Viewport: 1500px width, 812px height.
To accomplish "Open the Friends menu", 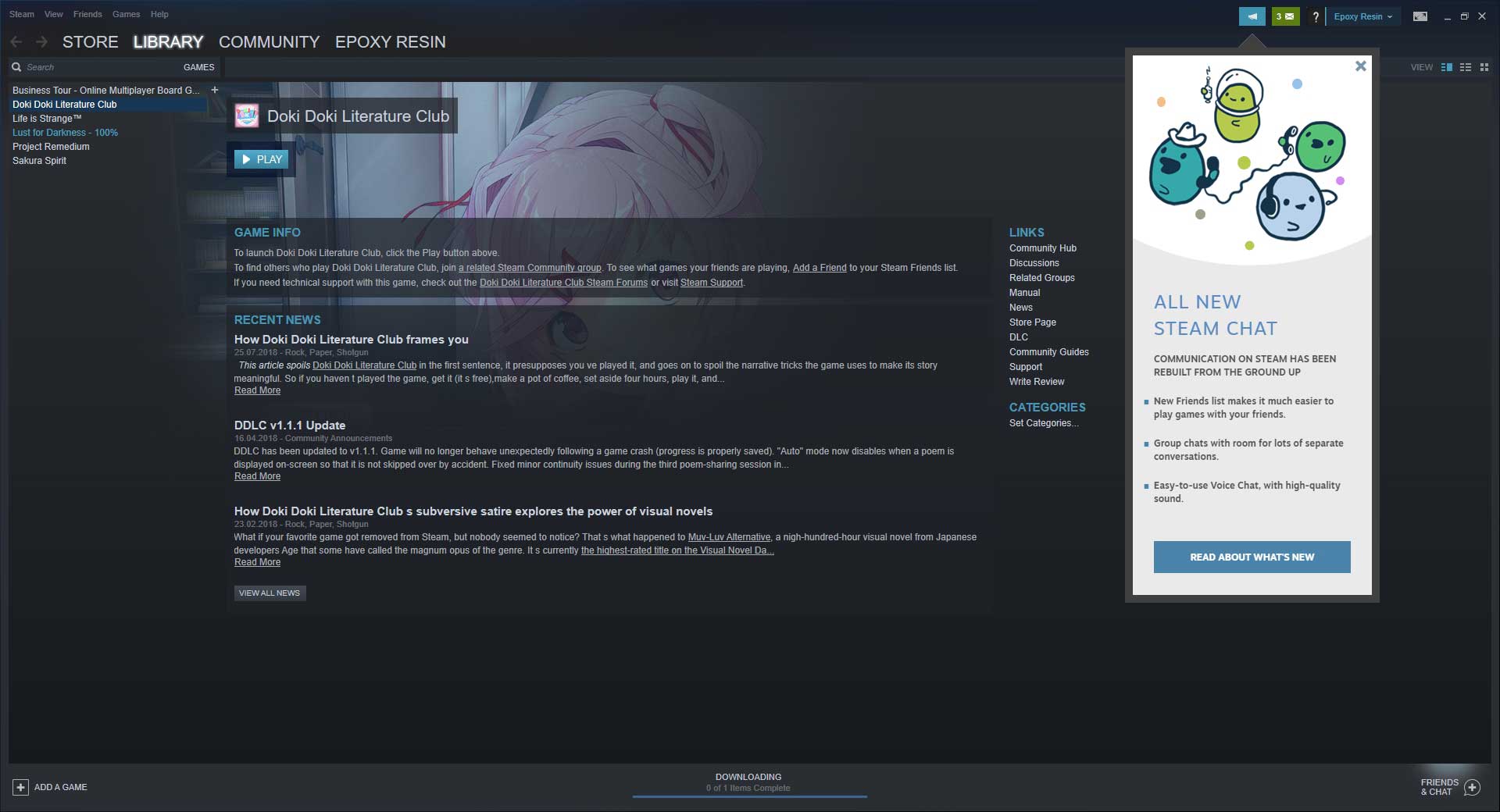I will coord(87,14).
